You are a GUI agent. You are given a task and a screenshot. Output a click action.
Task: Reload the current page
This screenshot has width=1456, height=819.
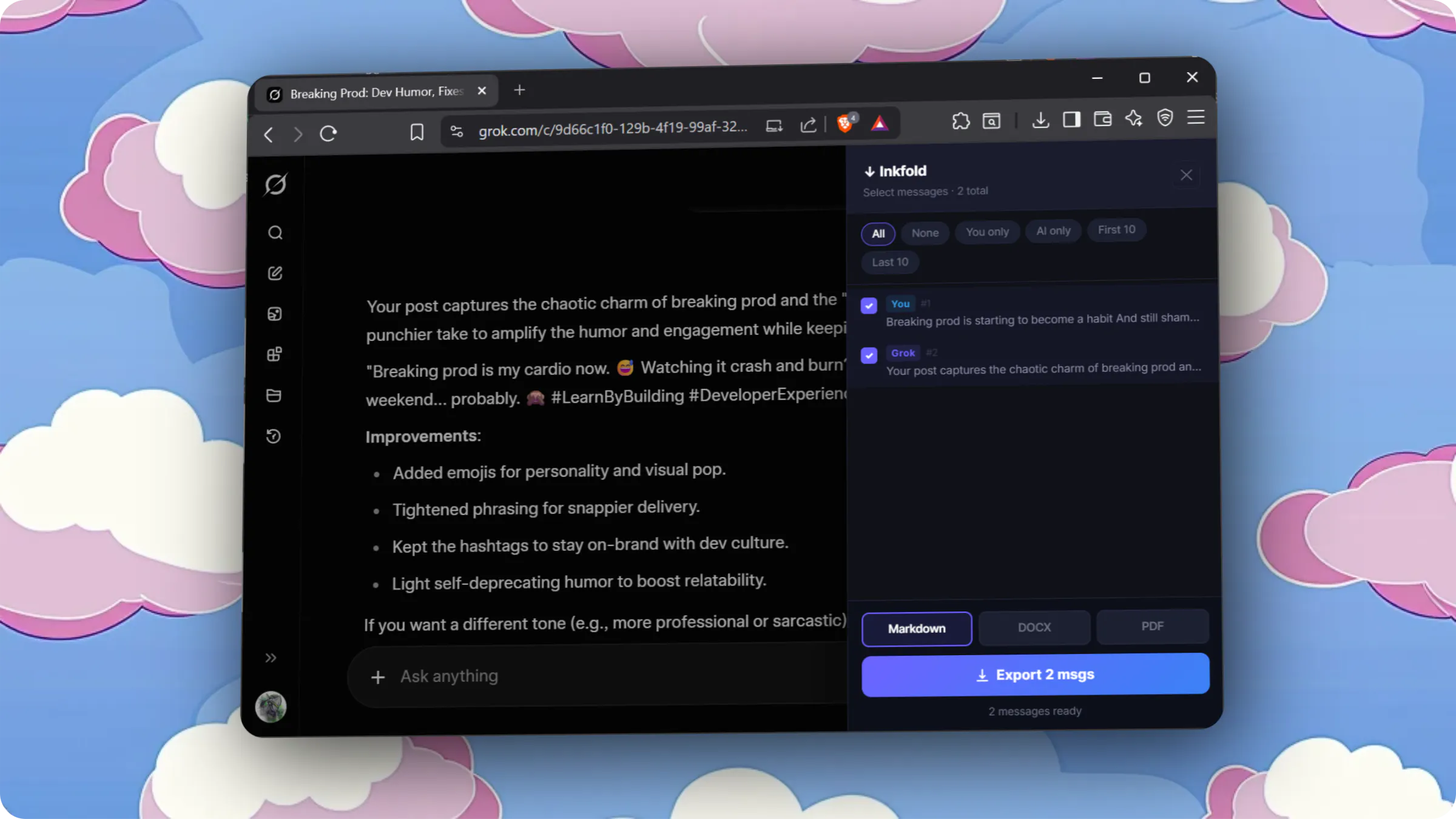328,133
